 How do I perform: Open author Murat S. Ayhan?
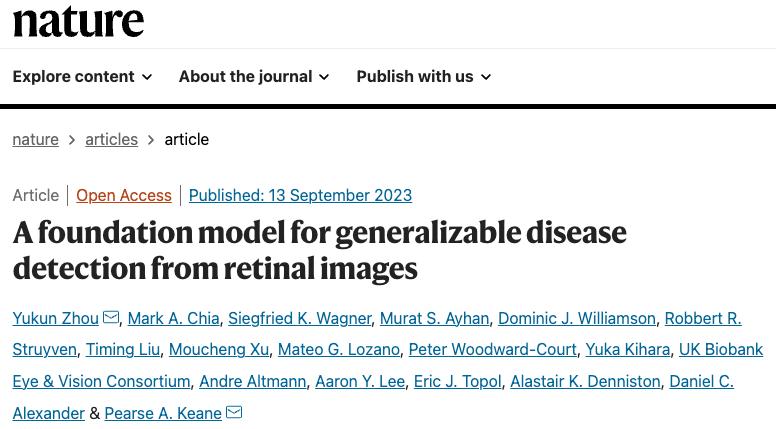pos(434,318)
